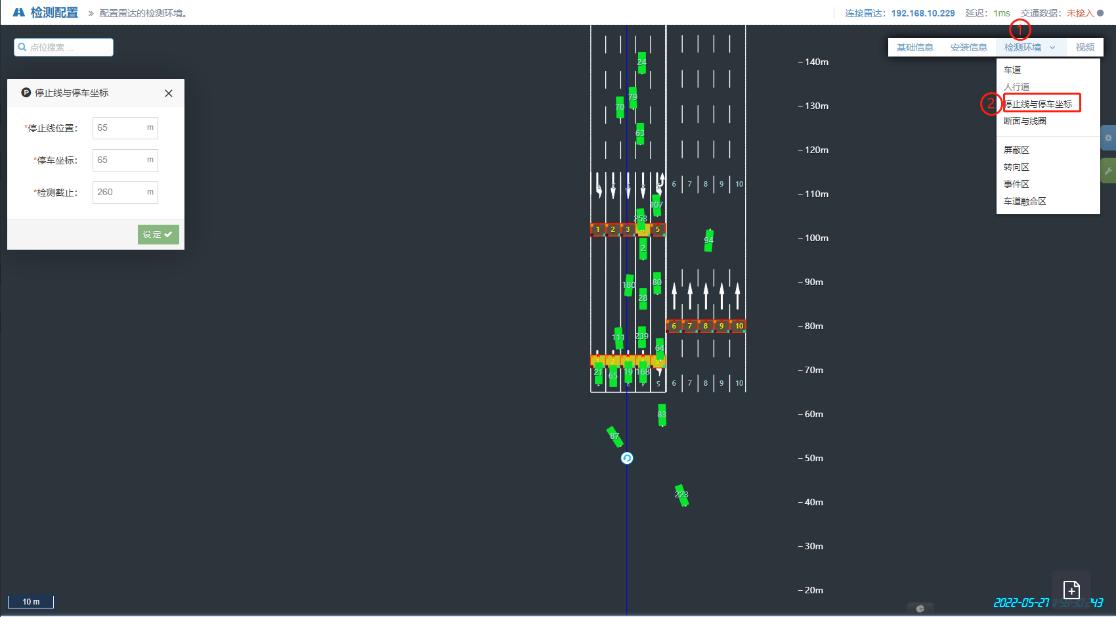Click the 停止线位置 input field
The image size is (1116, 617).
click(x=124, y=128)
